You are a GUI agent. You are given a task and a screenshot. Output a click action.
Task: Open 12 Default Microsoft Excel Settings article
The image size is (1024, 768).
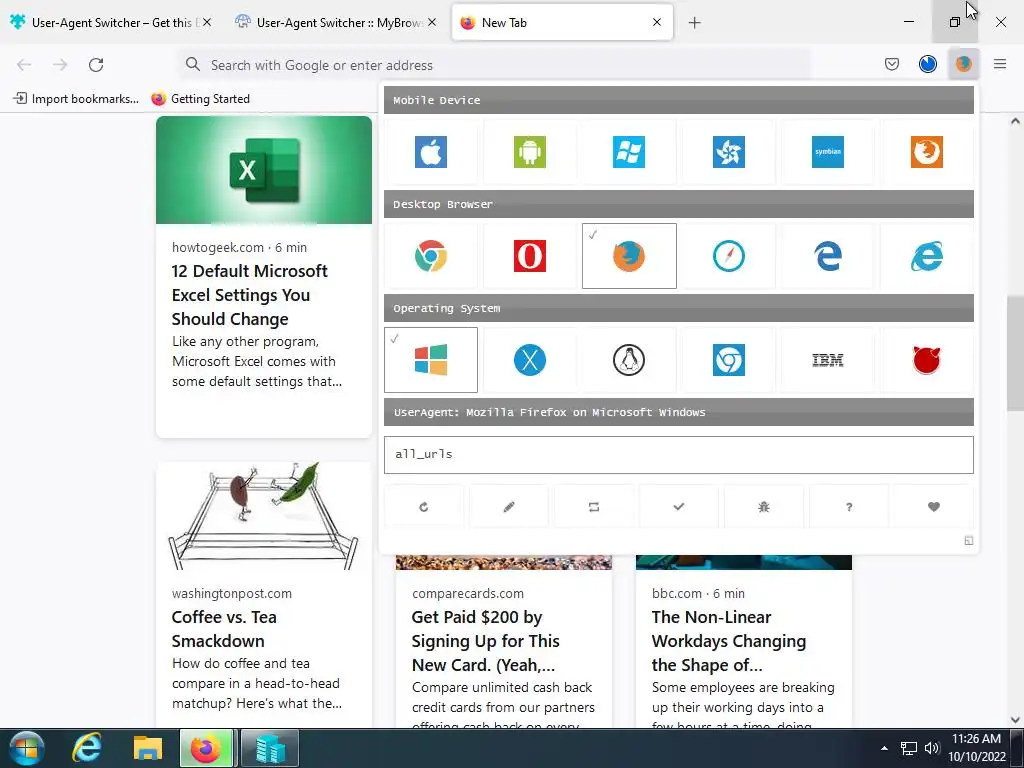tap(249, 295)
